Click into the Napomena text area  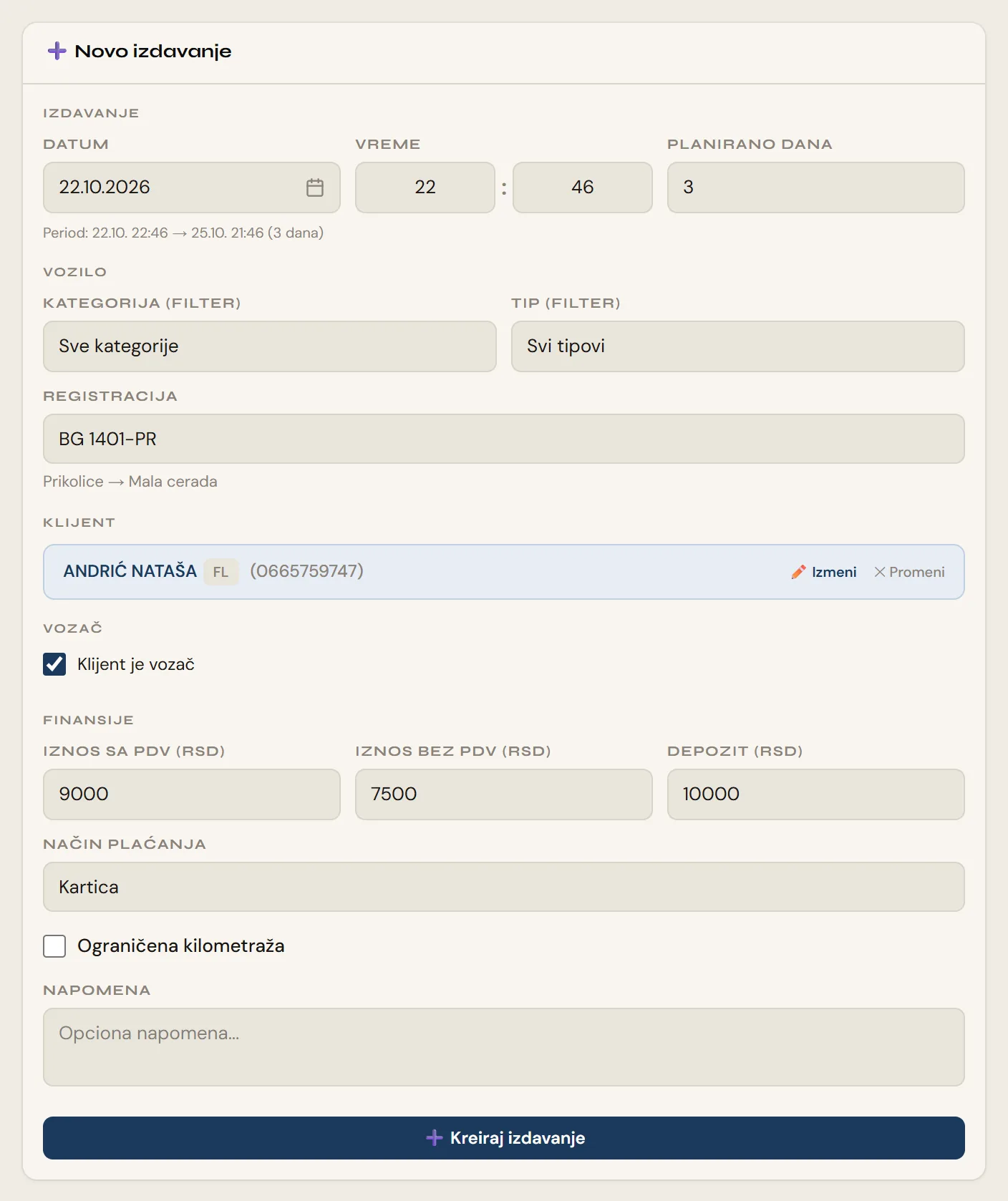coord(504,1047)
